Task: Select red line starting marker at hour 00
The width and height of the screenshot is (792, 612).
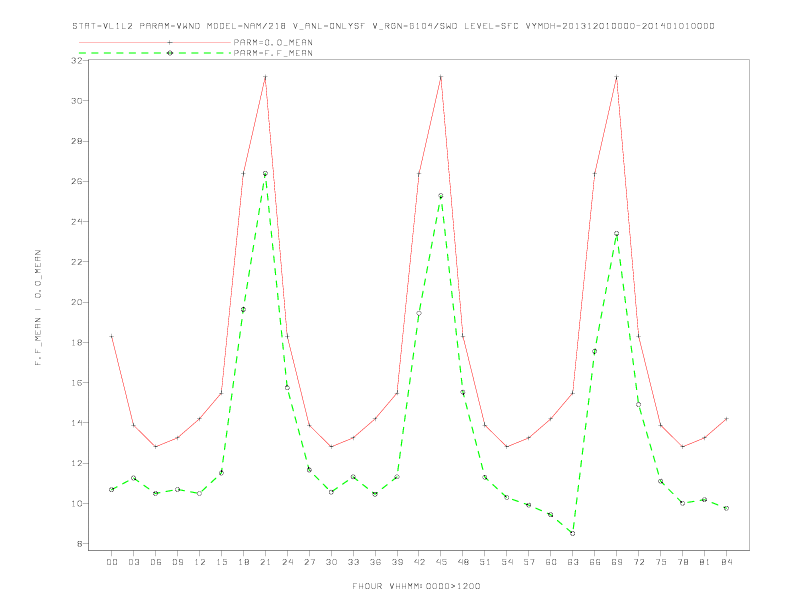Action: coord(112,336)
